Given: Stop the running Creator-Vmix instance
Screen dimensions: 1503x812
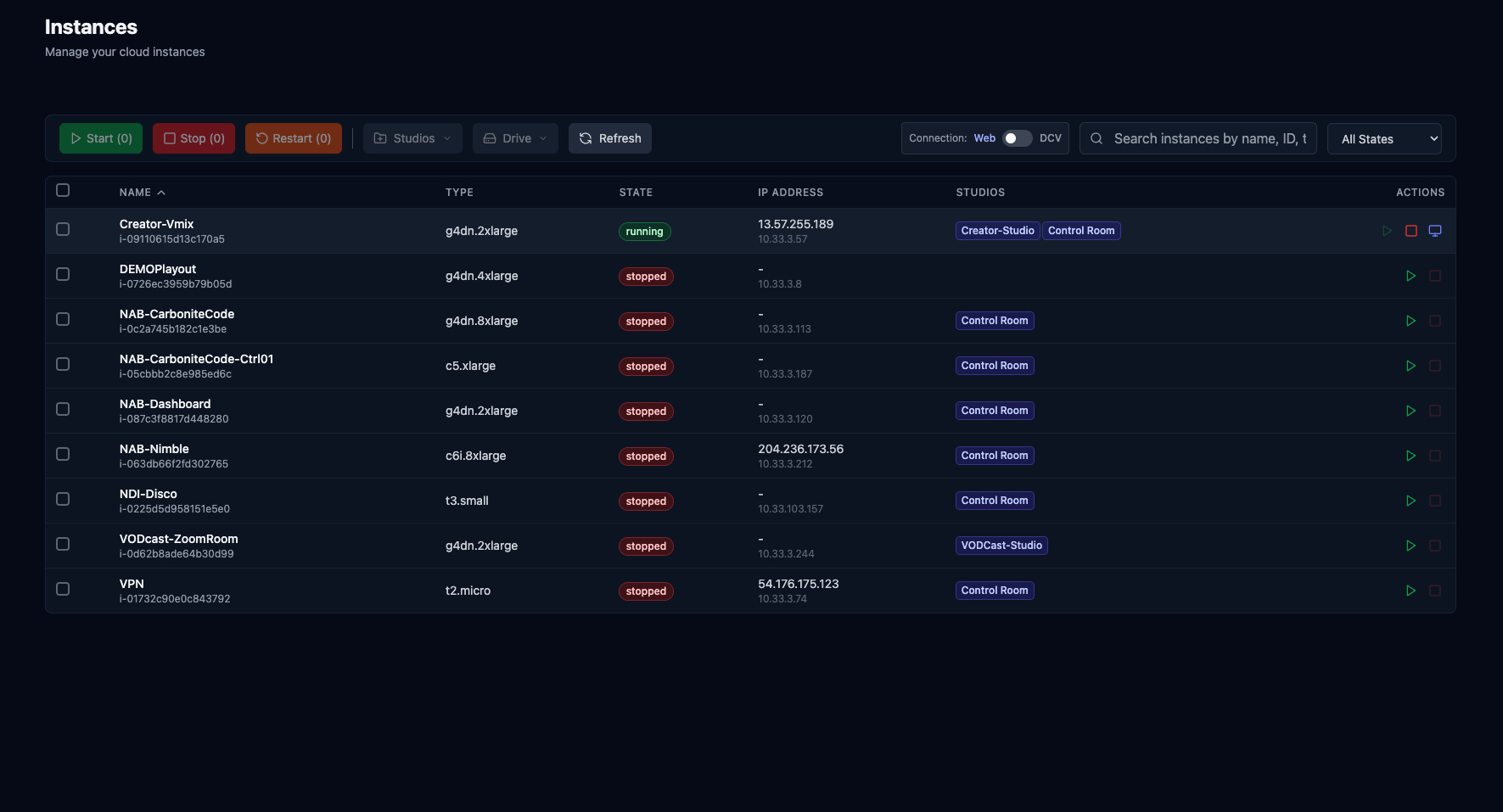Looking at the screenshot, I should [1411, 230].
